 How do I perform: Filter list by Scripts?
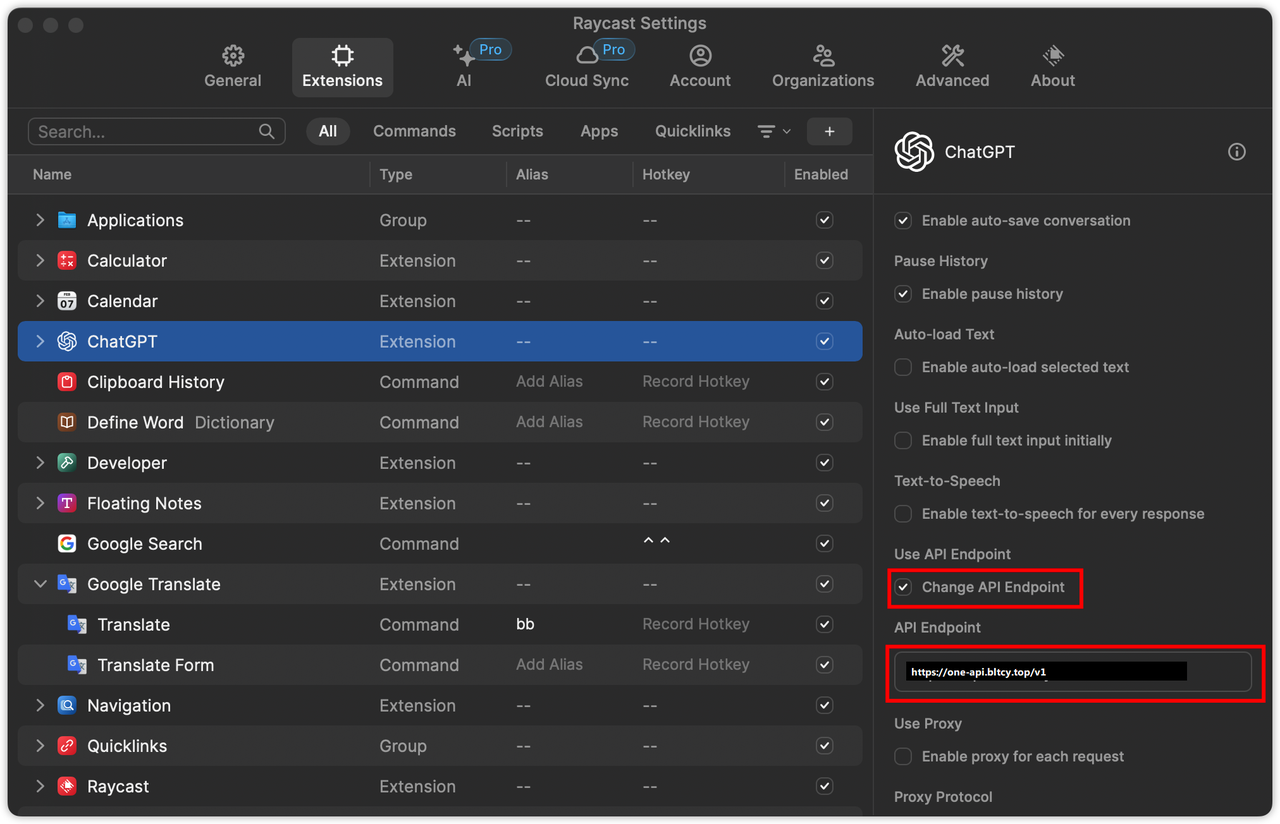coord(517,131)
